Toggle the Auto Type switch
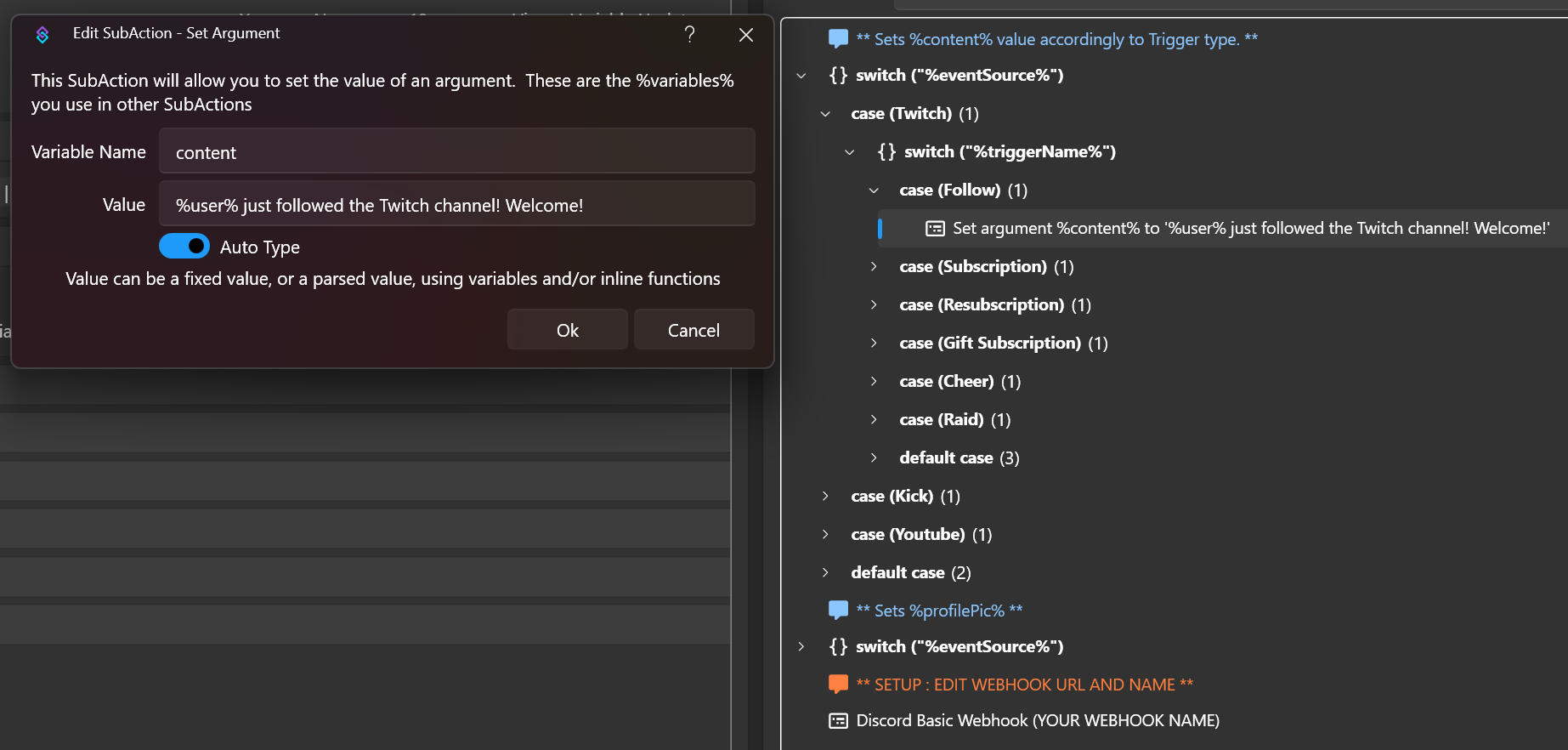Screen dimensions: 1568x750 click(x=184, y=246)
